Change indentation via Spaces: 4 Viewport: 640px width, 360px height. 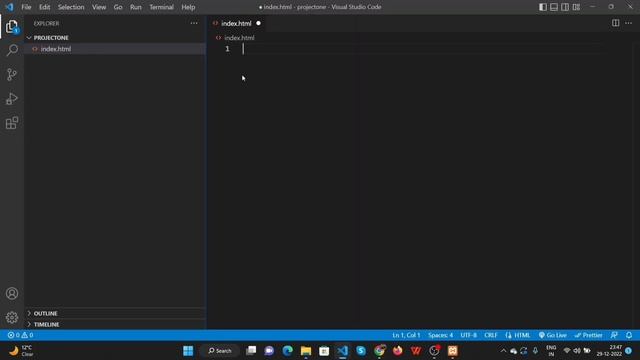[x=440, y=335]
